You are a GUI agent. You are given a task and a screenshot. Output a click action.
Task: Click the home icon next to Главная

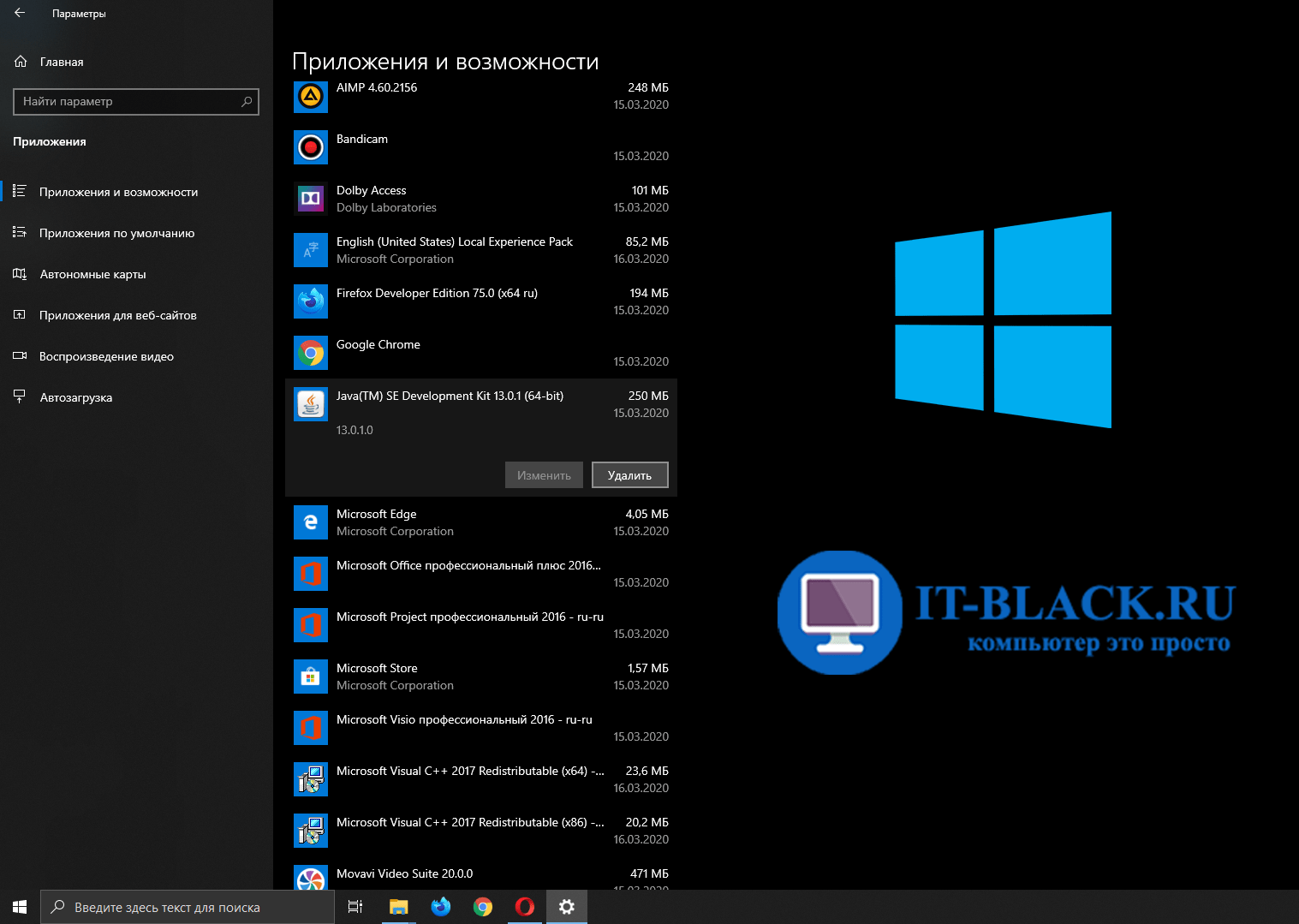[x=19, y=61]
